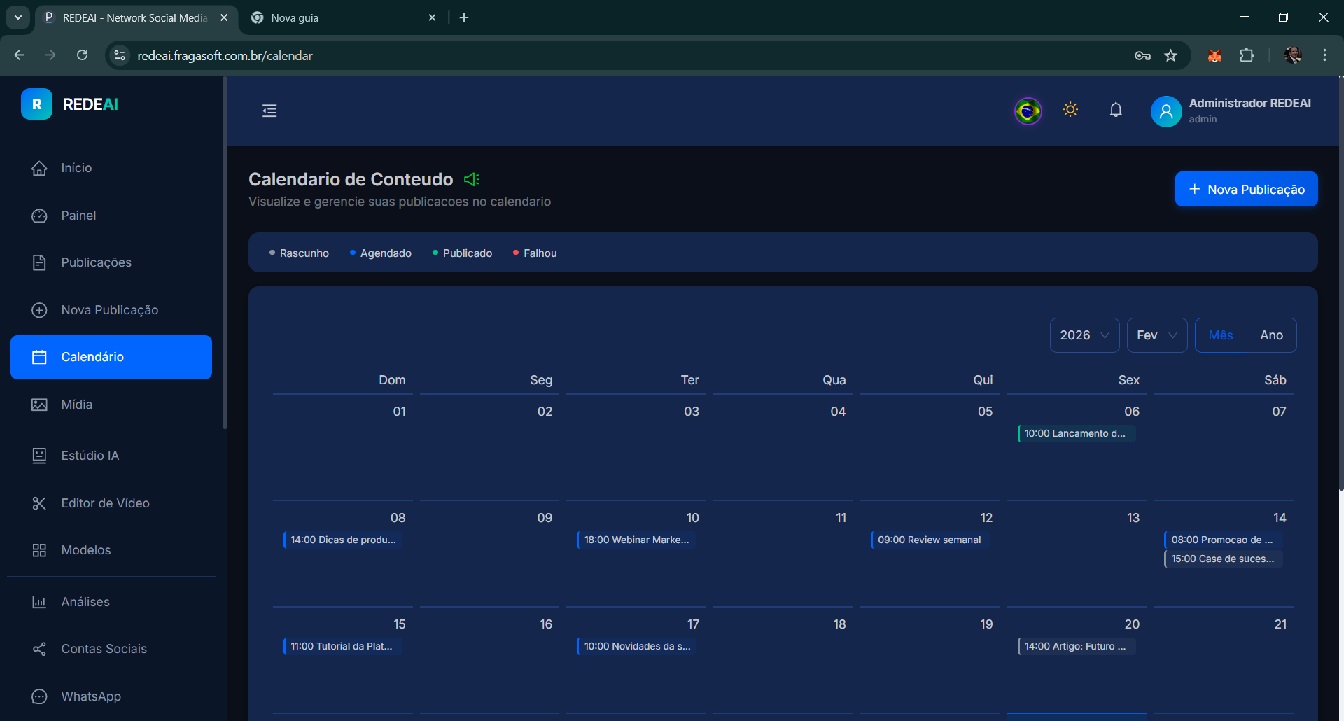The image size is (1344, 721).
Task: Click the REDEAI logo icon
Action: tap(36, 104)
